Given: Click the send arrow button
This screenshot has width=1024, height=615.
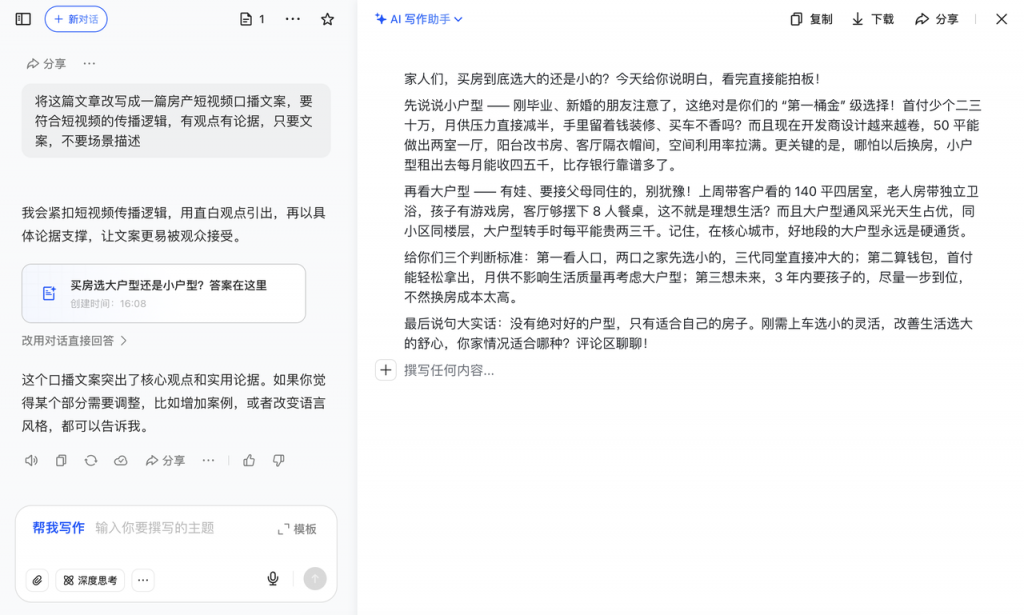Looking at the screenshot, I should (315, 578).
